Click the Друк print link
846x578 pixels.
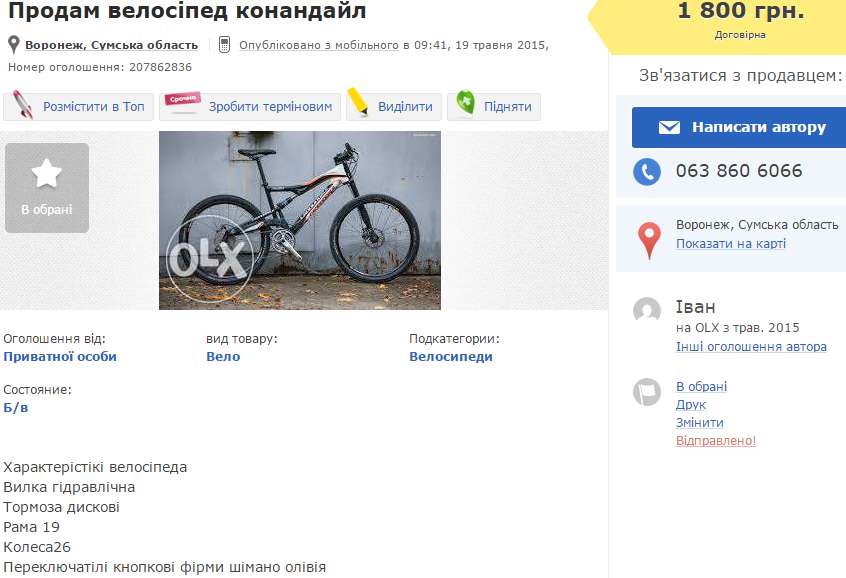point(690,405)
